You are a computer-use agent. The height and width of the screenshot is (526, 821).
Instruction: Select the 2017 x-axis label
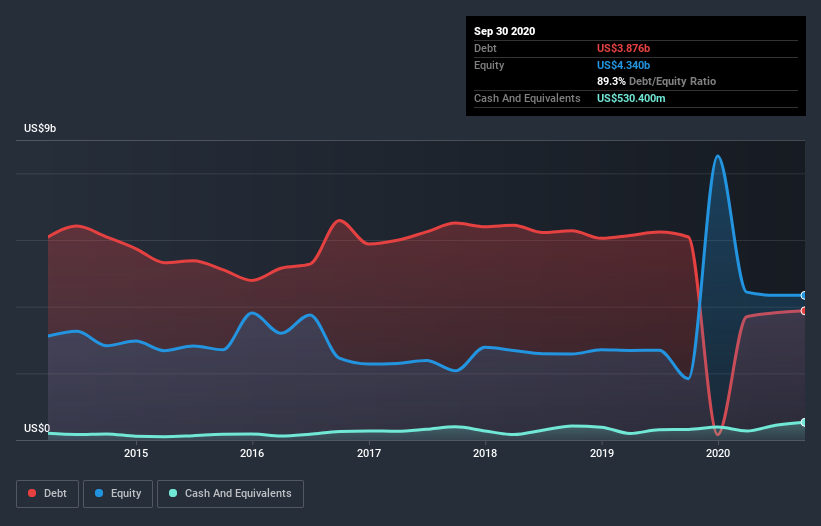[x=369, y=453]
